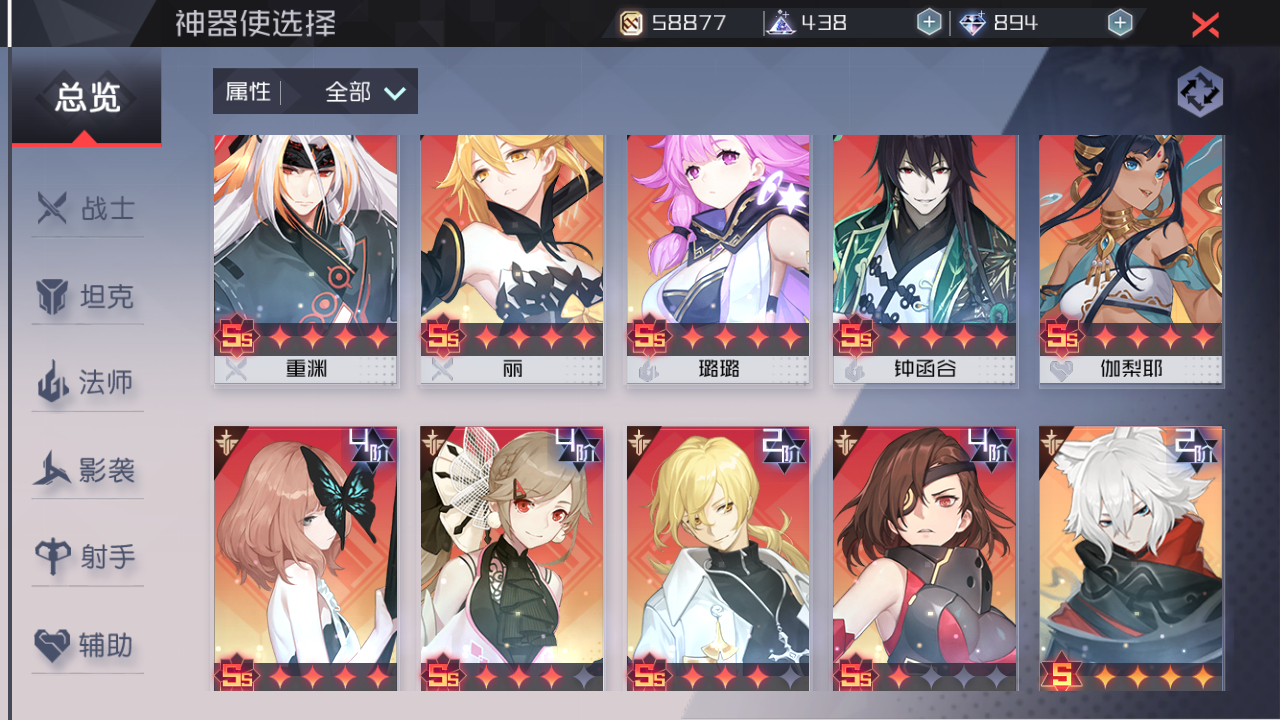Click the gold coin currency icon
The image size is (1280, 720).
click(631, 23)
